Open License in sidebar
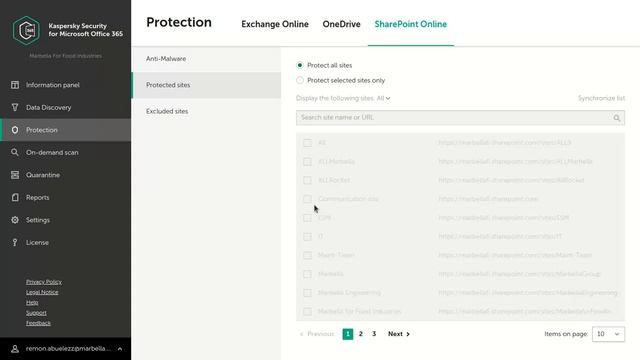 65,242
